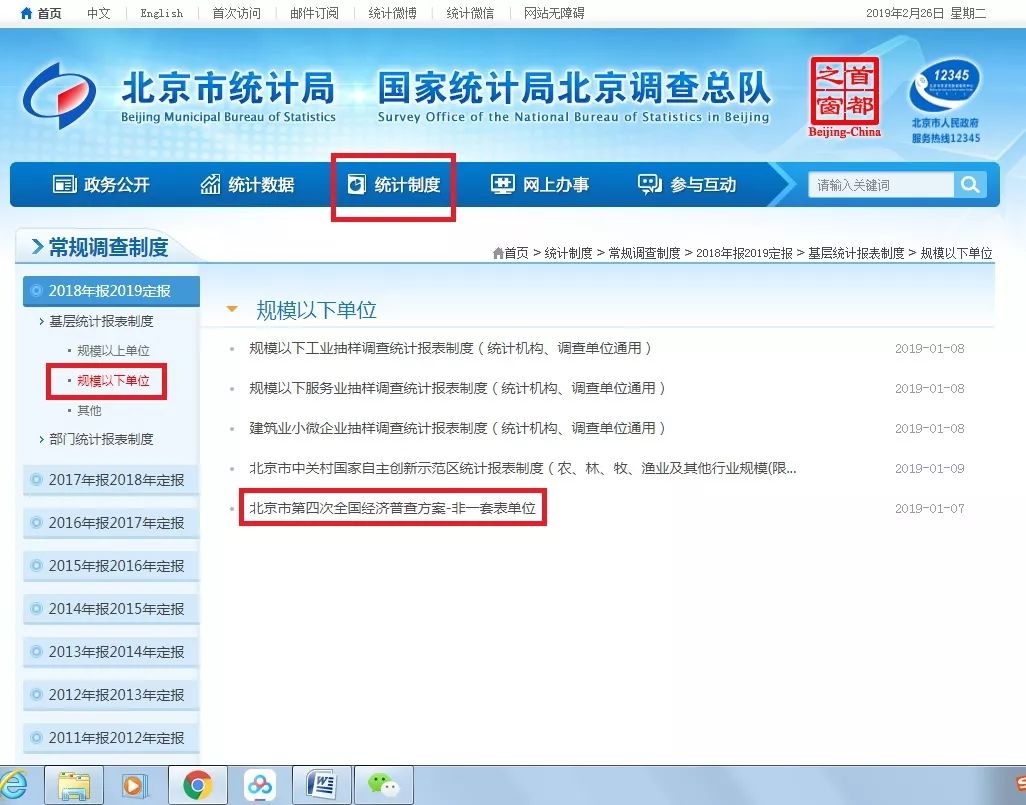The width and height of the screenshot is (1026, 805).
Task: Open the 统计数据 navigation menu
Action: [x=247, y=185]
